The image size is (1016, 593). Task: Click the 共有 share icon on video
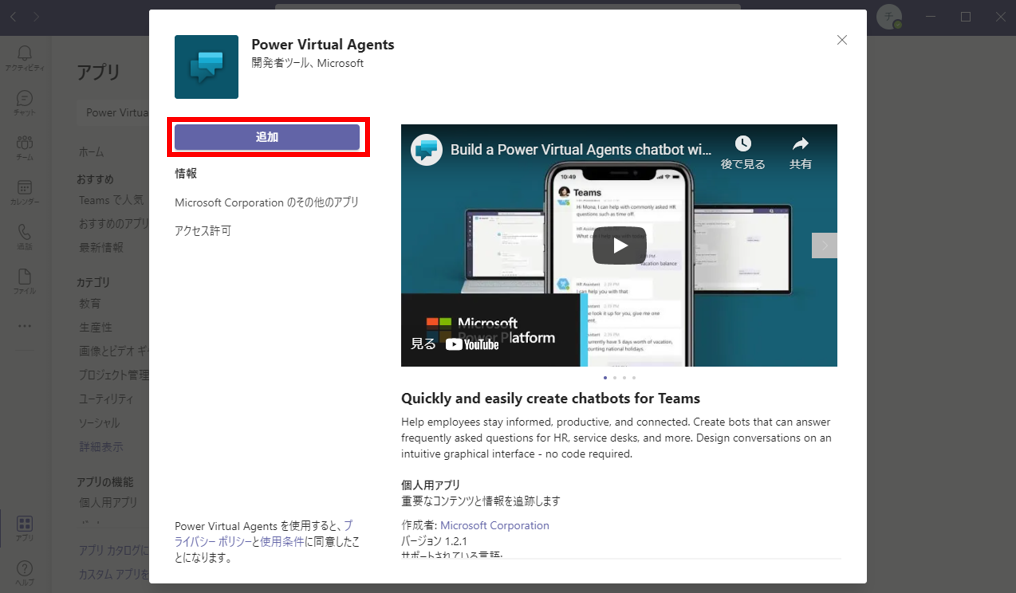click(x=800, y=144)
